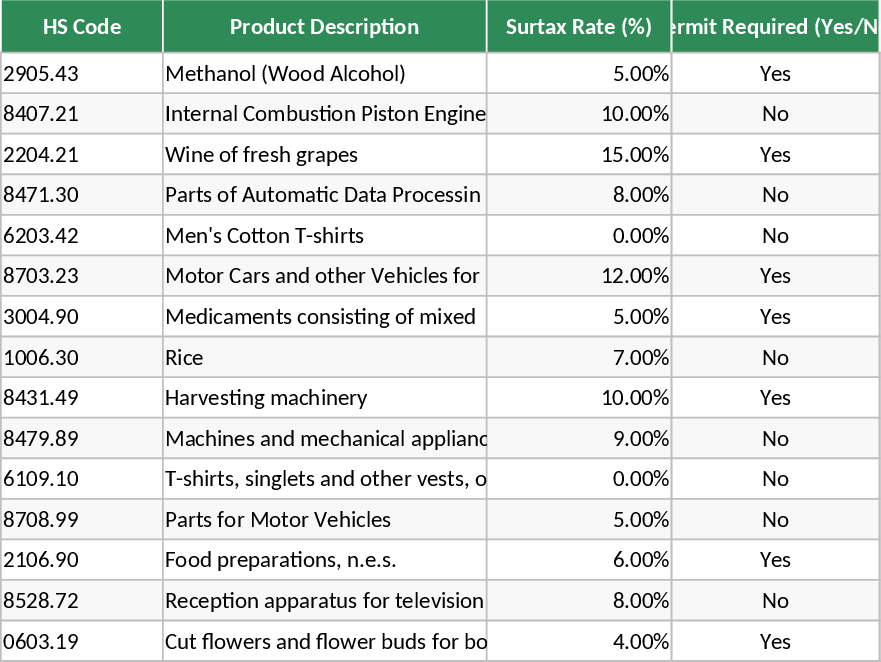Click the Methanol (Wood Alcohol) cell

tap(324, 74)
